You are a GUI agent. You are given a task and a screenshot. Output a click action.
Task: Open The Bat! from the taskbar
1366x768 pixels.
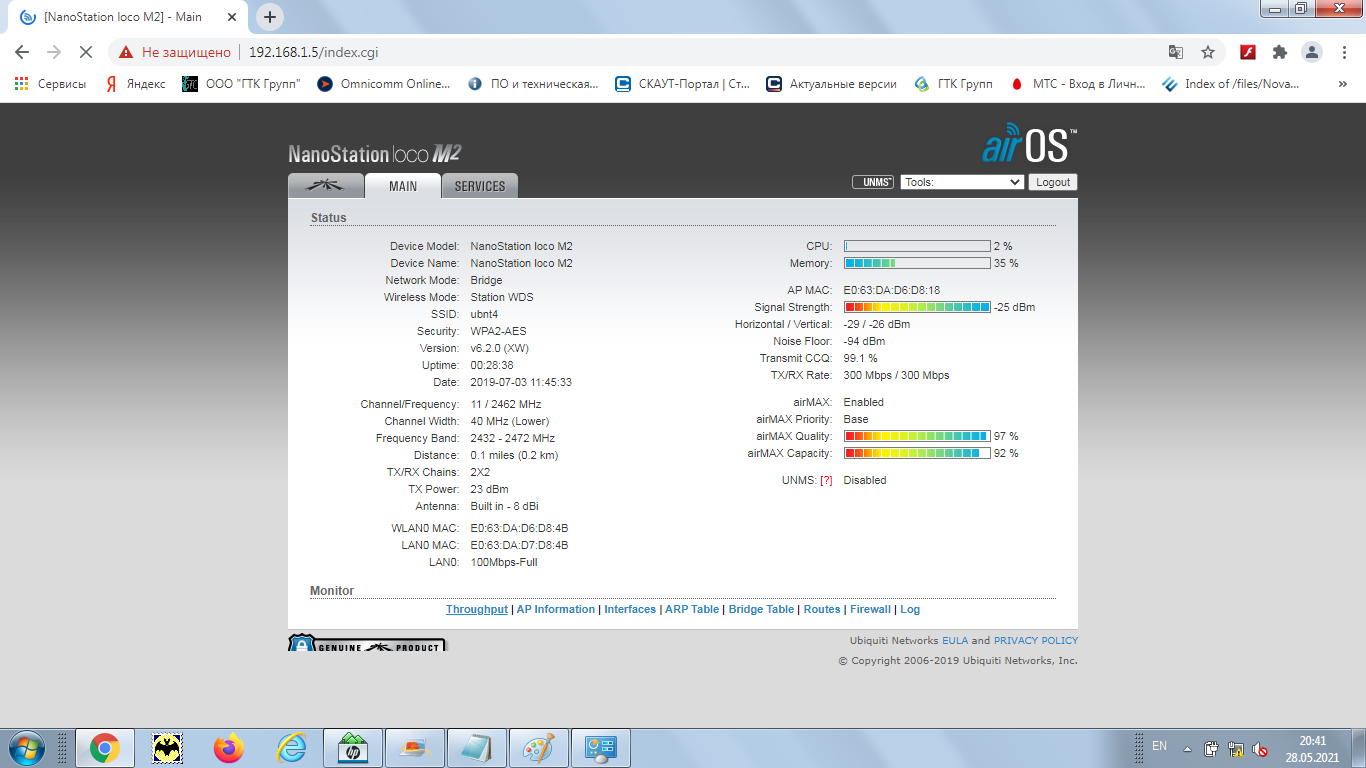[x=167, y=748]
